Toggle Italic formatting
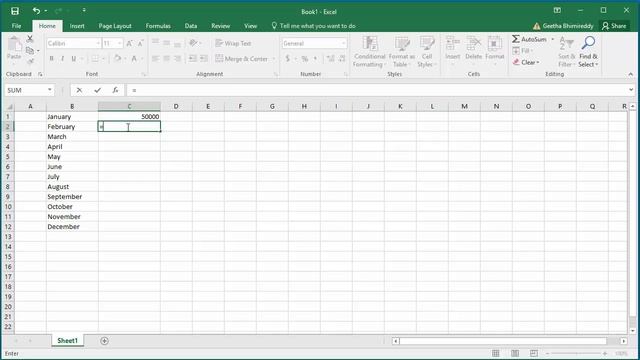This screenshot has height=360, width=640. click(62, 59)
